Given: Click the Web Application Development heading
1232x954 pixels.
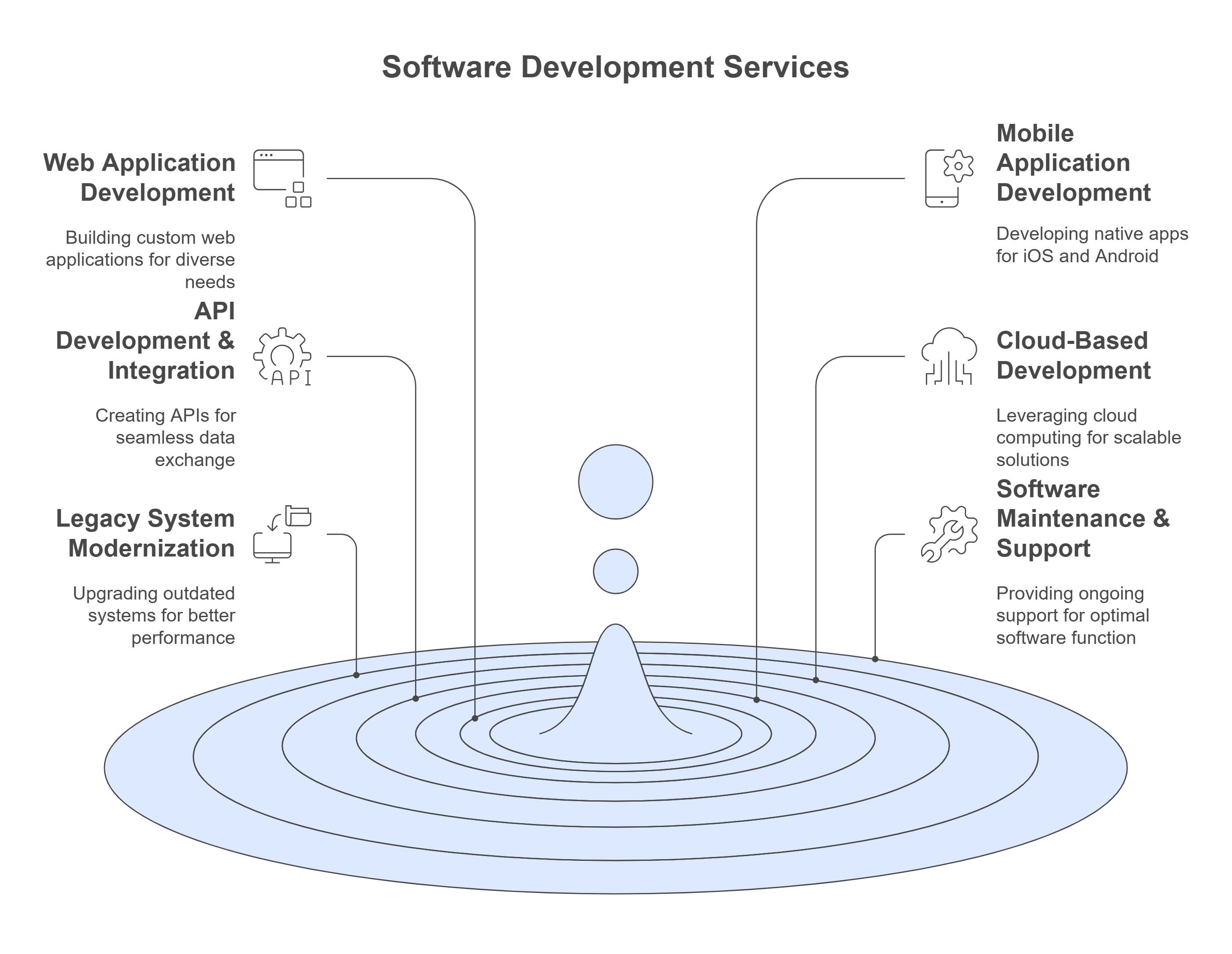Looking at the screenshot, I should click(x=139, y=177).
